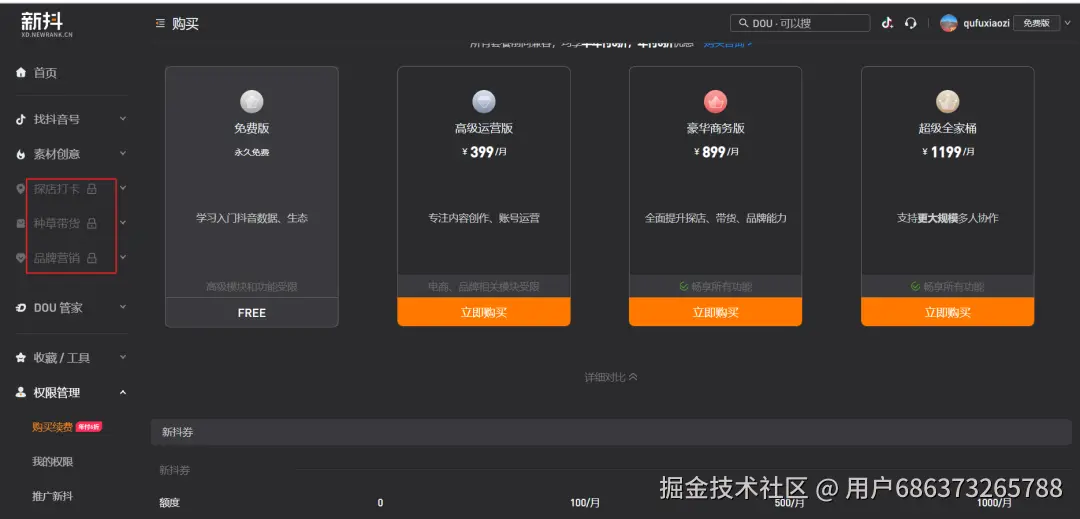
Task: Collapse 详细对比 comparison section
Action: pos(611,377)
